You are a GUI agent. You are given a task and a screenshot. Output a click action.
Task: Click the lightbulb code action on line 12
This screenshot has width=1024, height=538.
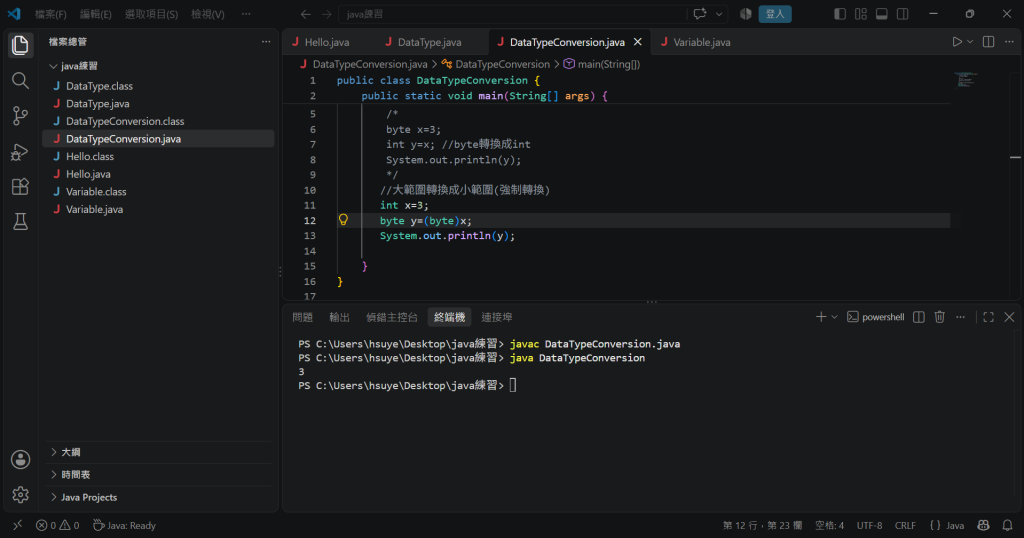[343, 220]
